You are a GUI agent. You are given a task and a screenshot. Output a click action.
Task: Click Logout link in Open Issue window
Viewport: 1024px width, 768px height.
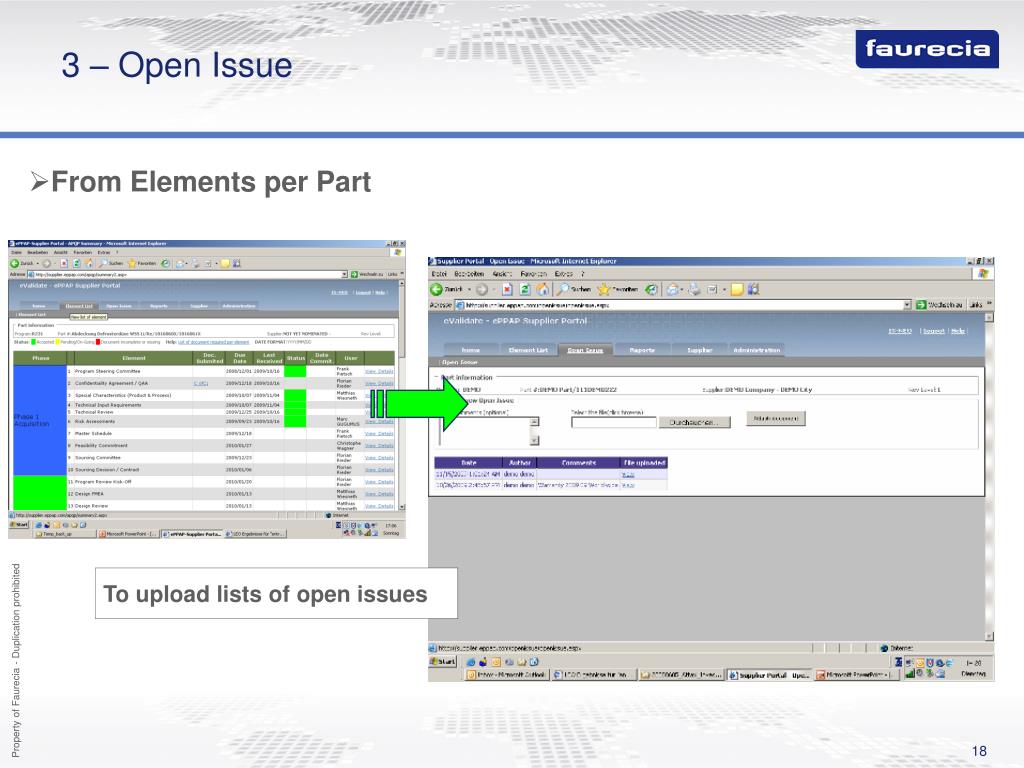point(934,331)
